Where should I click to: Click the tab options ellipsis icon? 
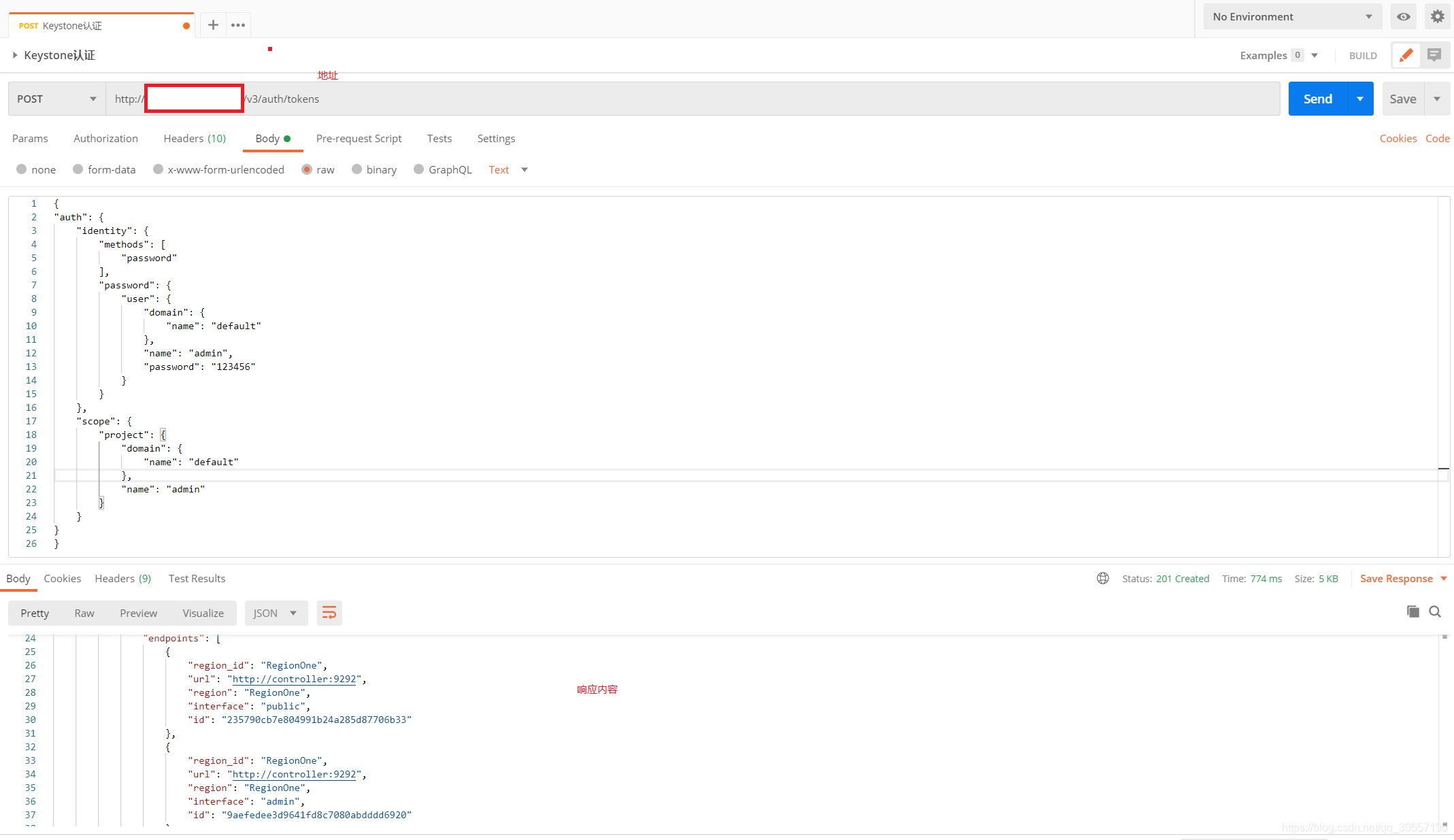click(237, 25)
